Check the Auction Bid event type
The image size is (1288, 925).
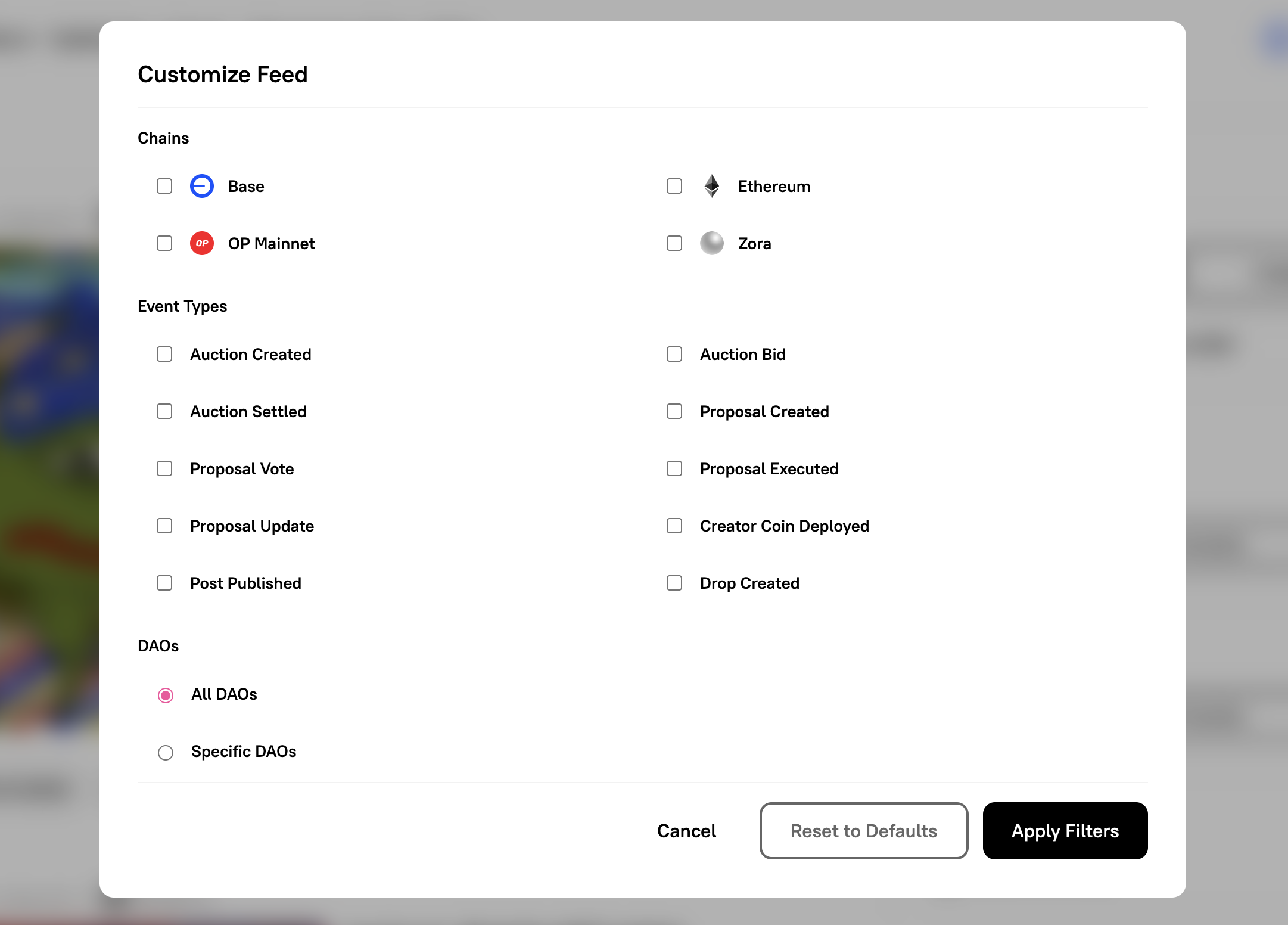pos(674,354)
